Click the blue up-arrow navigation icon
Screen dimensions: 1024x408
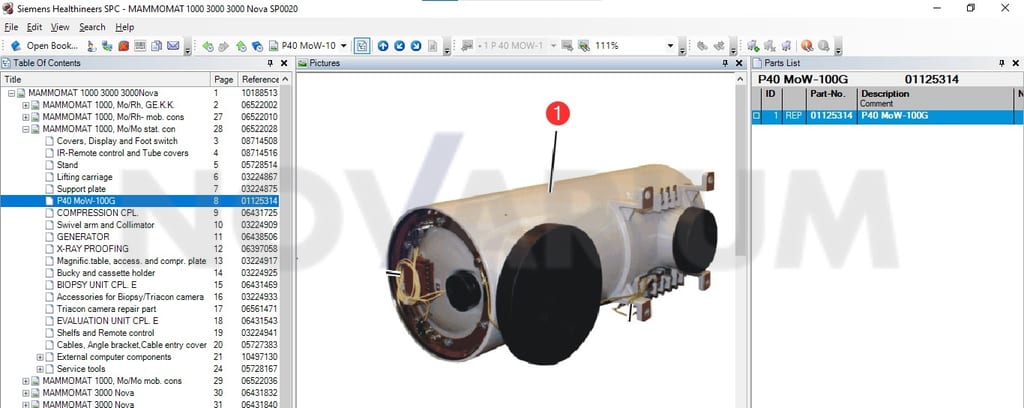tap(383, 46)
